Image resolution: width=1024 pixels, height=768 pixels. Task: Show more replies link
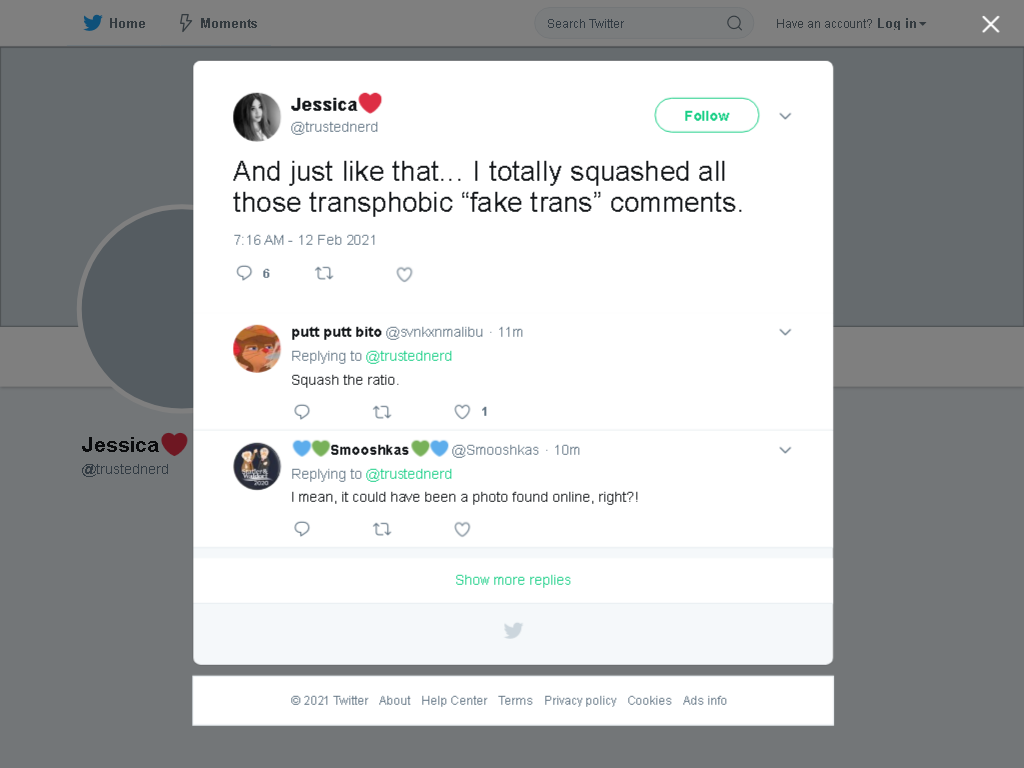513,580
